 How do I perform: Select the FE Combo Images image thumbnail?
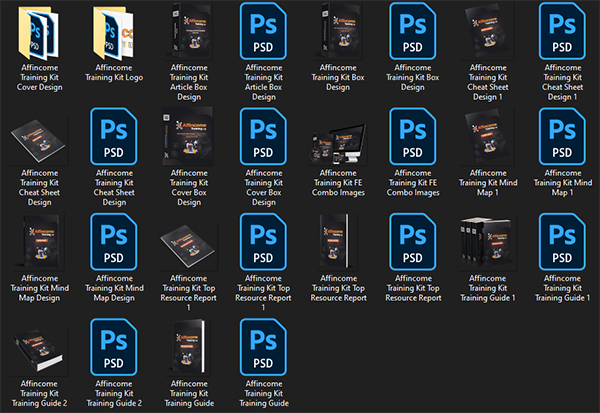pos(338,144)
